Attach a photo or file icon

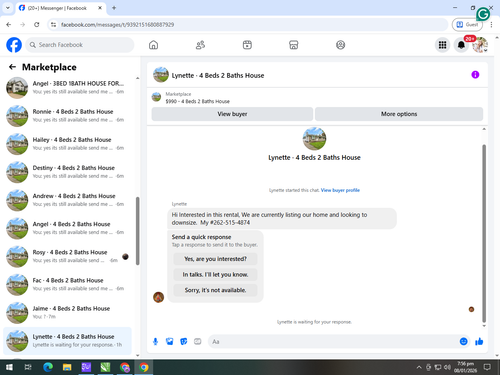coord(169,341)
